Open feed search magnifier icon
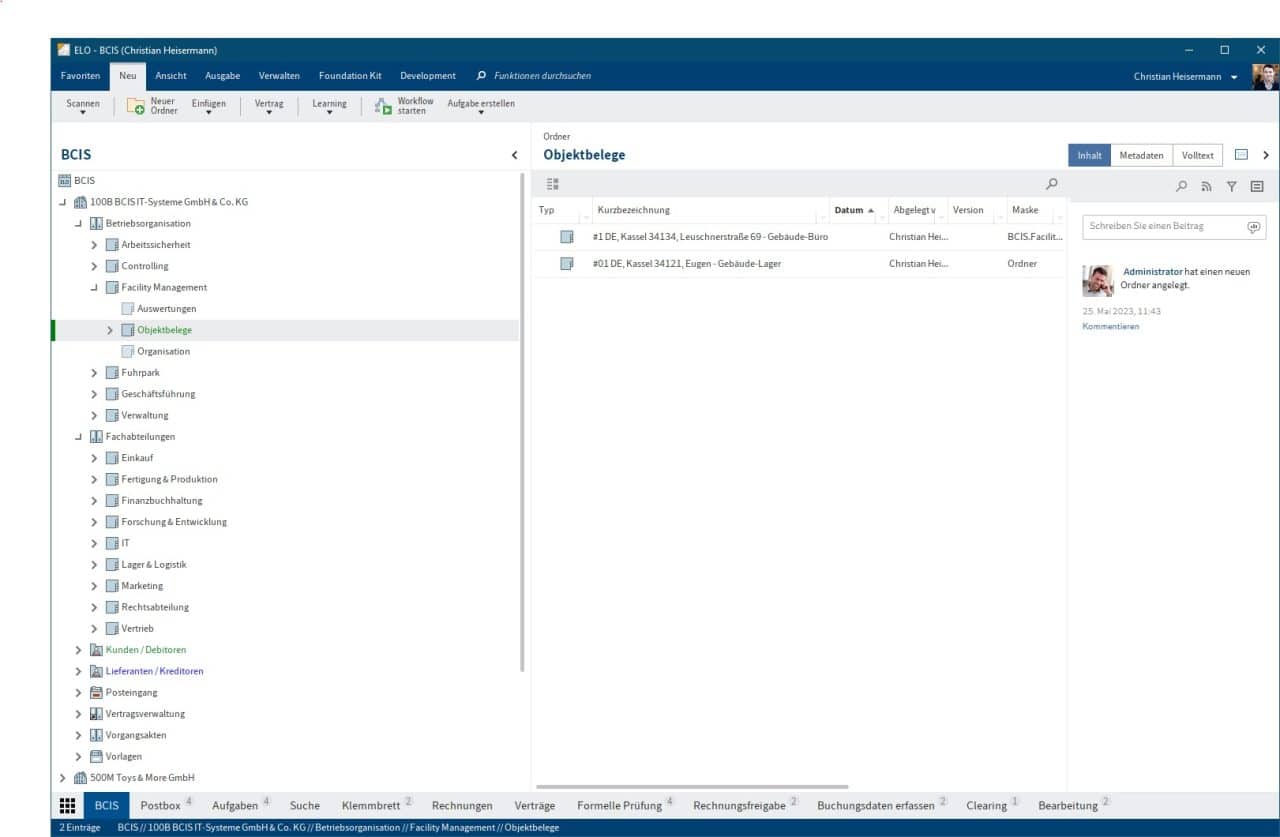Image resolution: width=1280 pixels, height=837 pixels. click(x=1182, y=186)
